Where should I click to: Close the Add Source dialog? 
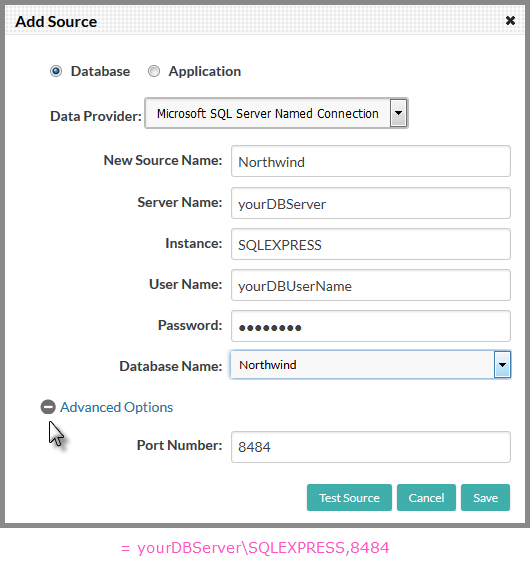[x=510, y=20]
